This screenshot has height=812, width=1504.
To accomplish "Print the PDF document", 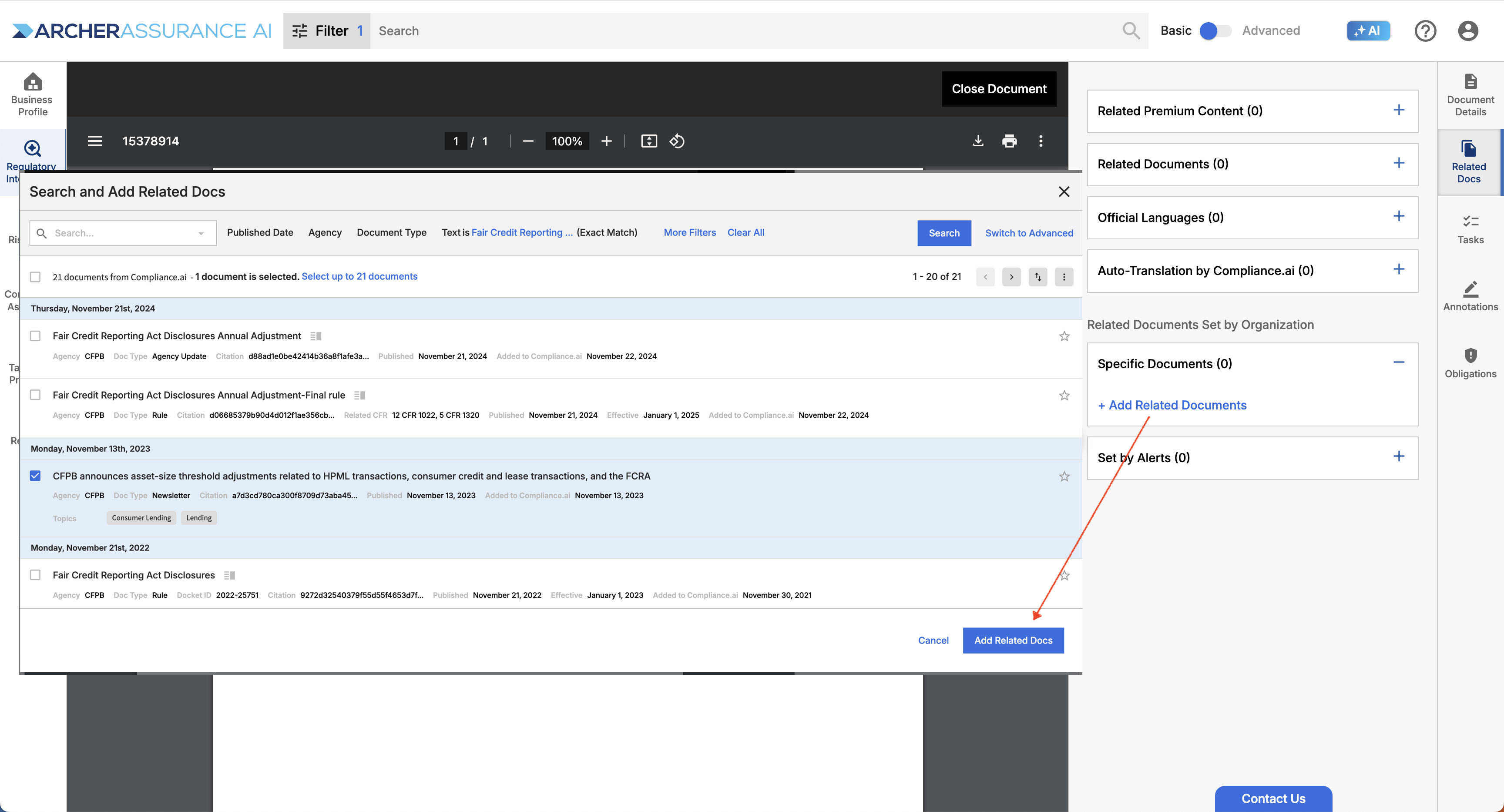I will (1009, 141).
